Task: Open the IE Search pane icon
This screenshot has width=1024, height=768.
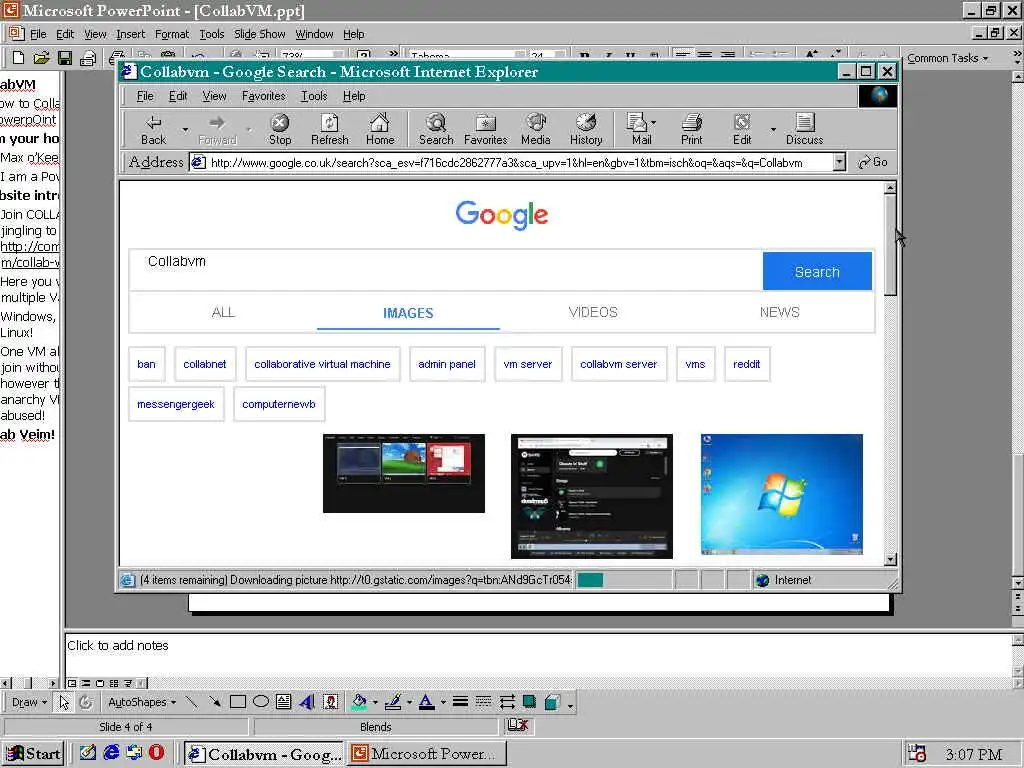Action: 436,129
